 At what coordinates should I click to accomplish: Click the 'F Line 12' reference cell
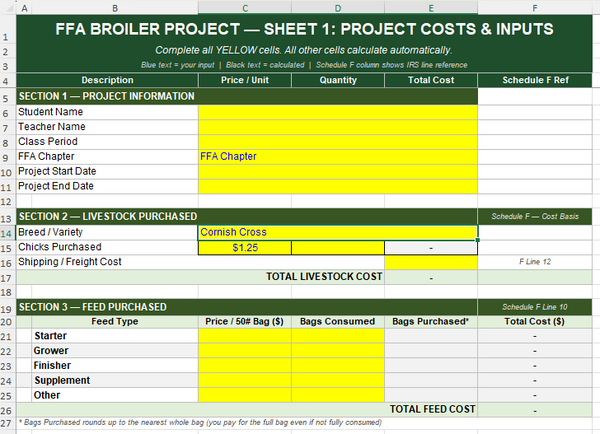535,262
